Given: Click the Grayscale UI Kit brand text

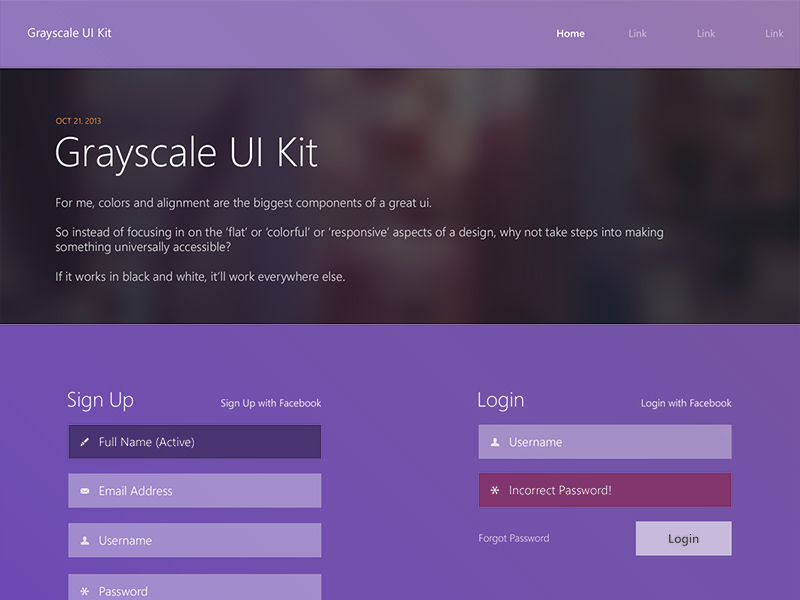Looking at the screenshot, I should pyautogui.click(x=69, y=32).
